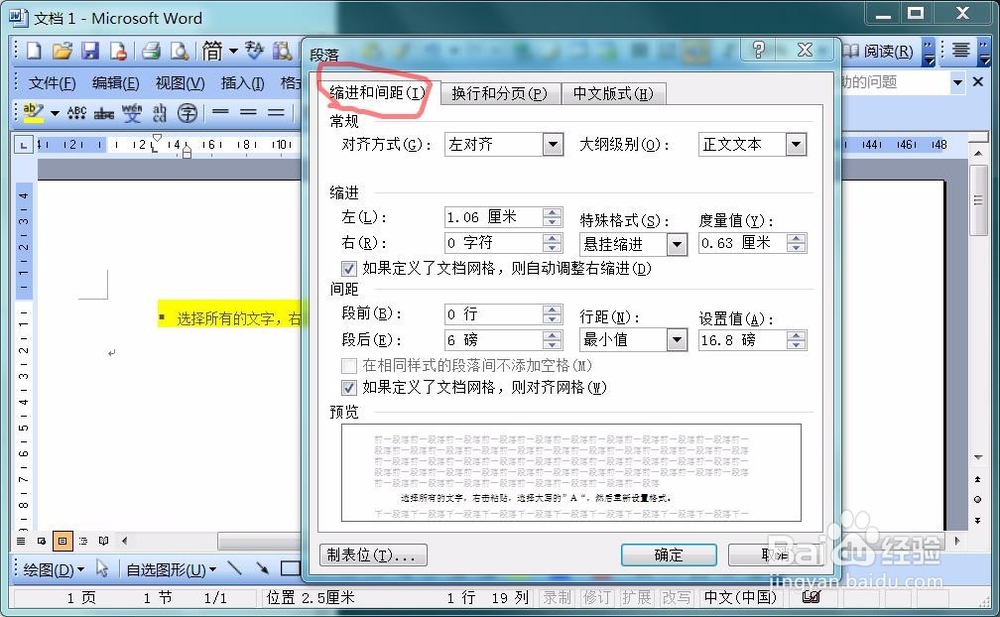Switch to 中文版式 tab

[613, 94]
